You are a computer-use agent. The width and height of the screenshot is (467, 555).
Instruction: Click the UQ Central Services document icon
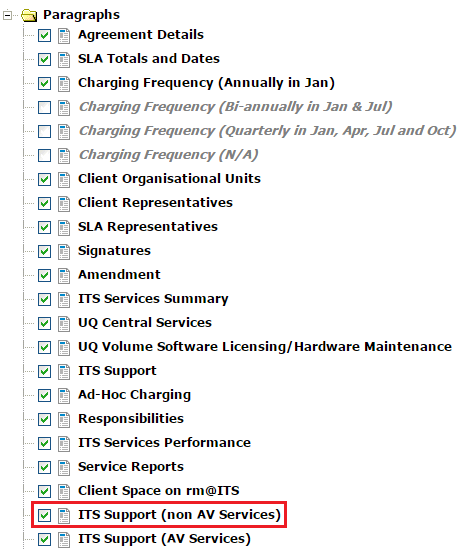point(64,324)
